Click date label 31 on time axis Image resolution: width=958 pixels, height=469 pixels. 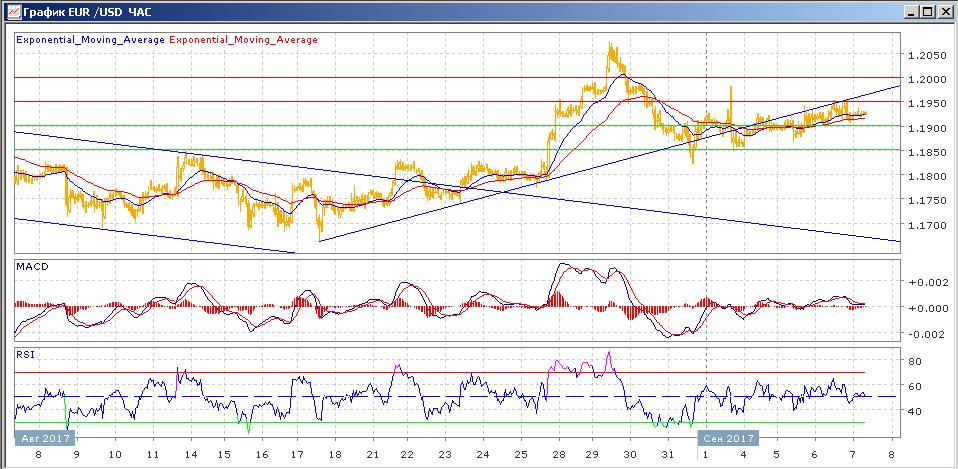click(x=669, y=455)
